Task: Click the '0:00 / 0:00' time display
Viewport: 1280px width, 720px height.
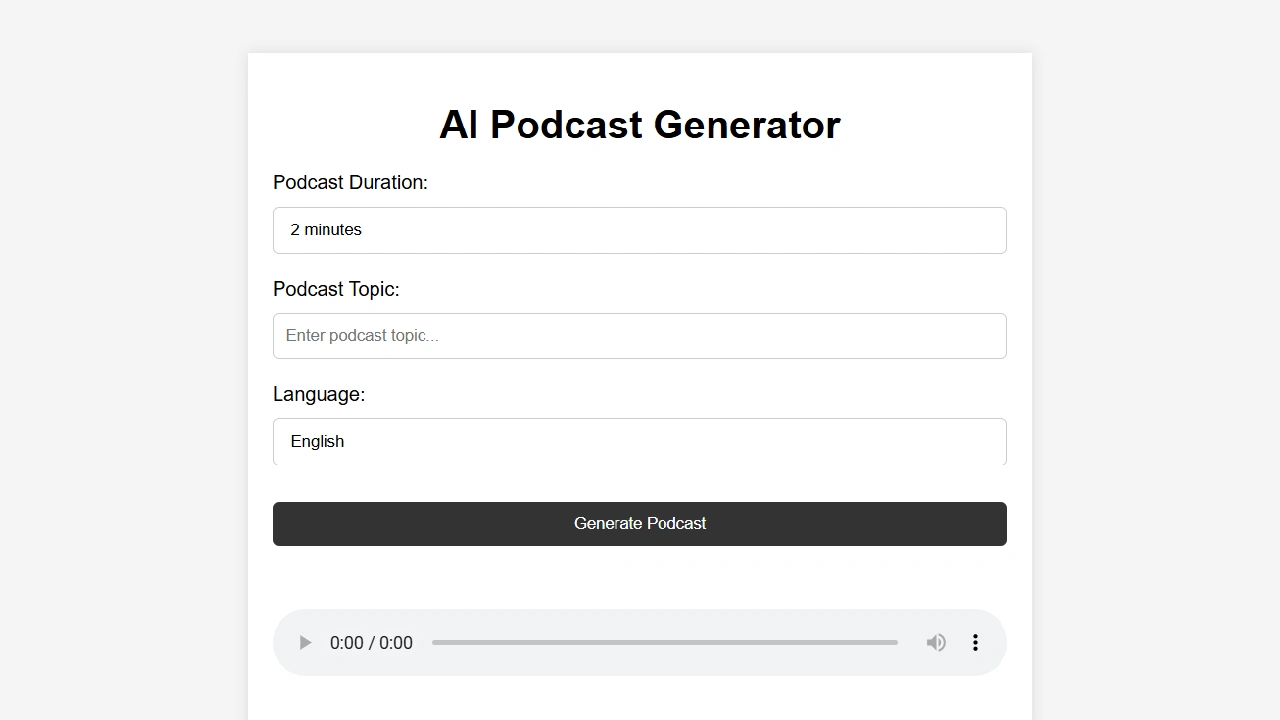Action: 371,643
